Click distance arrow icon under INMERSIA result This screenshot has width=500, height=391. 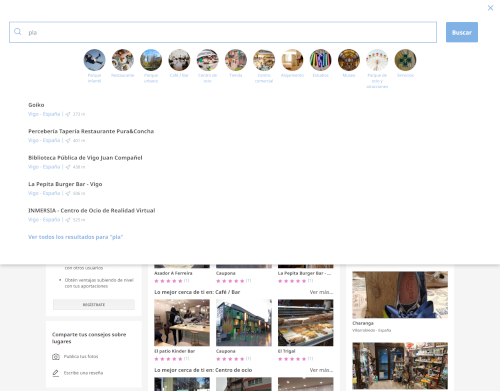(68, 220)
